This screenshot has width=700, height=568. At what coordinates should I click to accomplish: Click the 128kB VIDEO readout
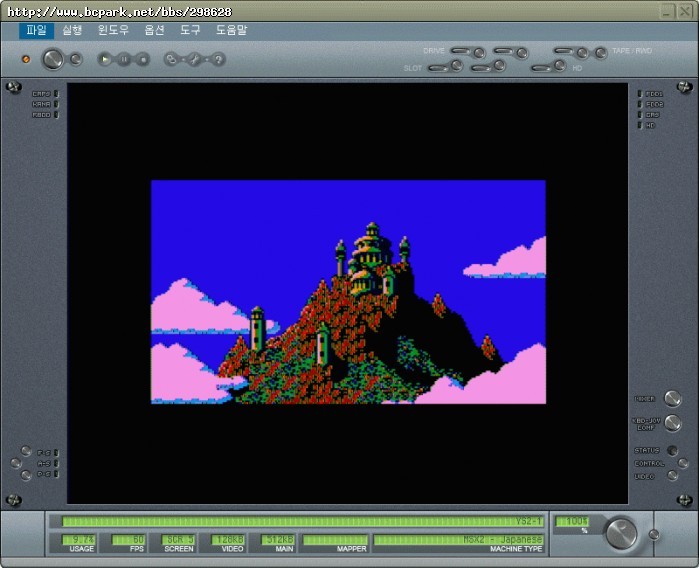pos(228,540)
